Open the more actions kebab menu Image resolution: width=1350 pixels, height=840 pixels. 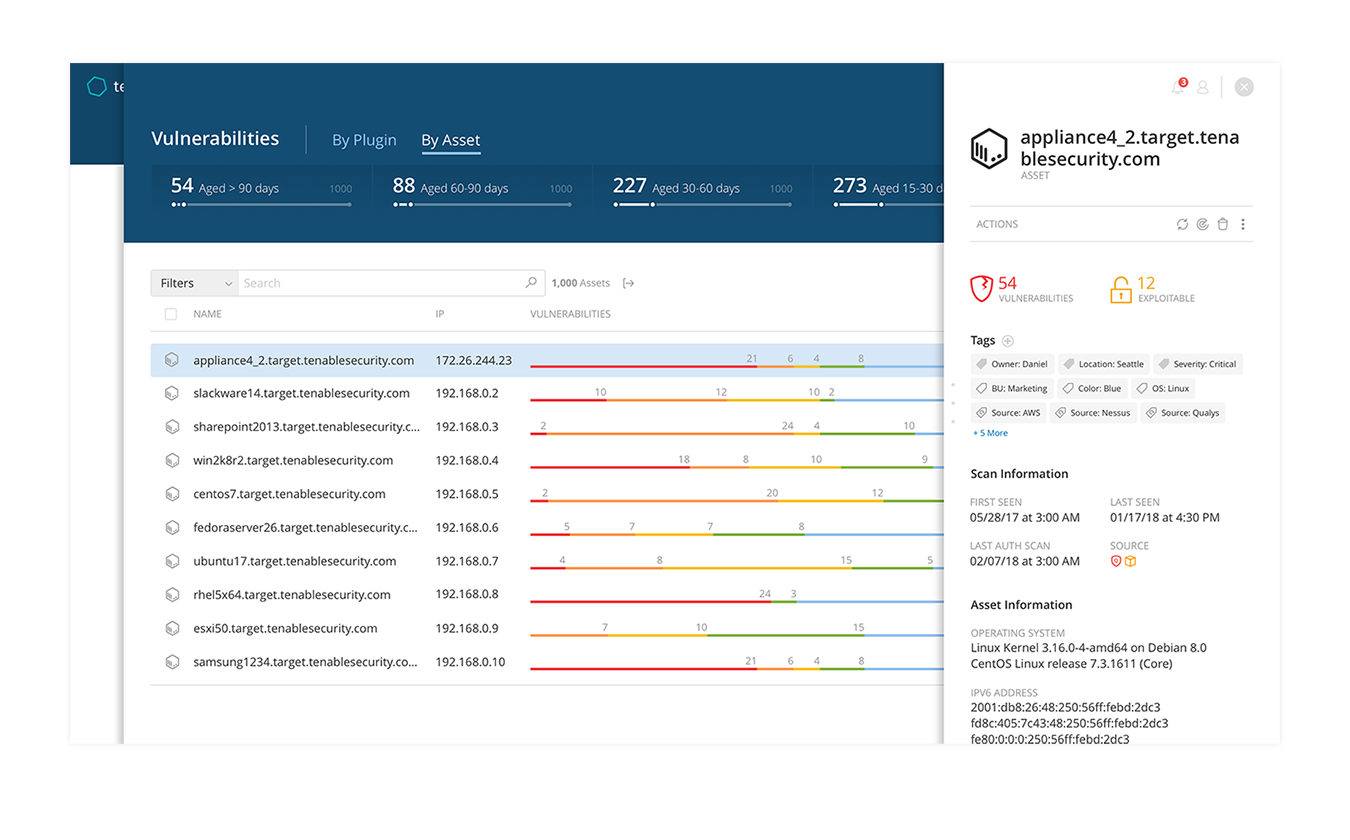click(x=1243, y=225)
